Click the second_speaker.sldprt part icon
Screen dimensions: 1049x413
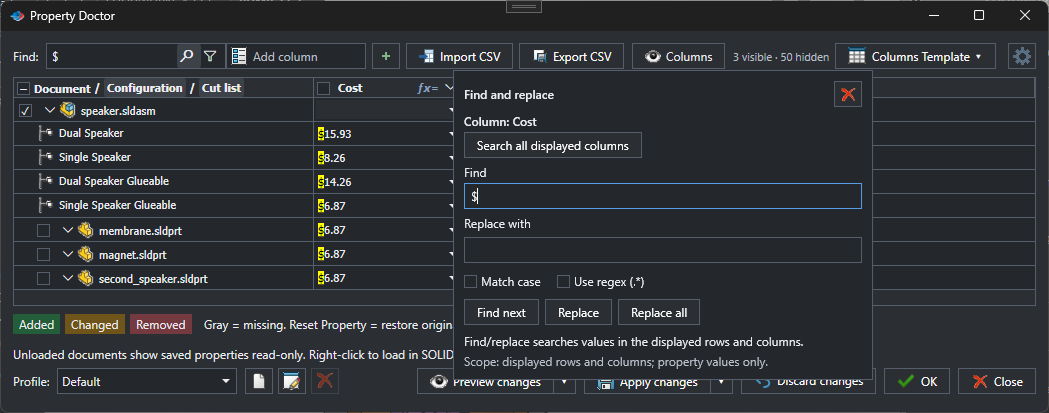(x=85, y=278)
